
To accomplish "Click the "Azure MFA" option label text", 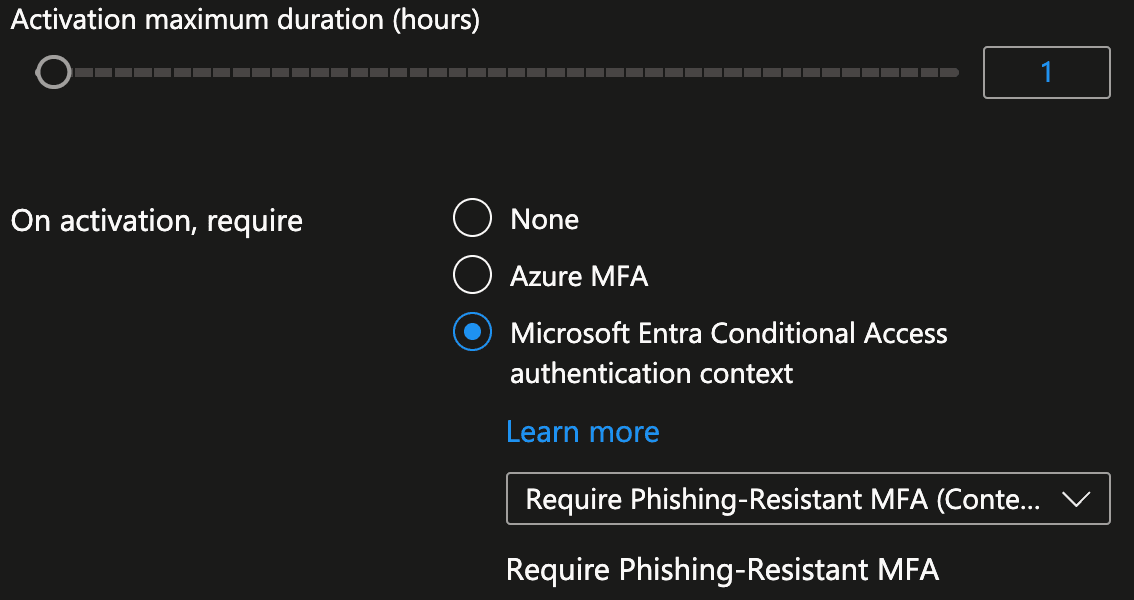I will click(579, 276).
